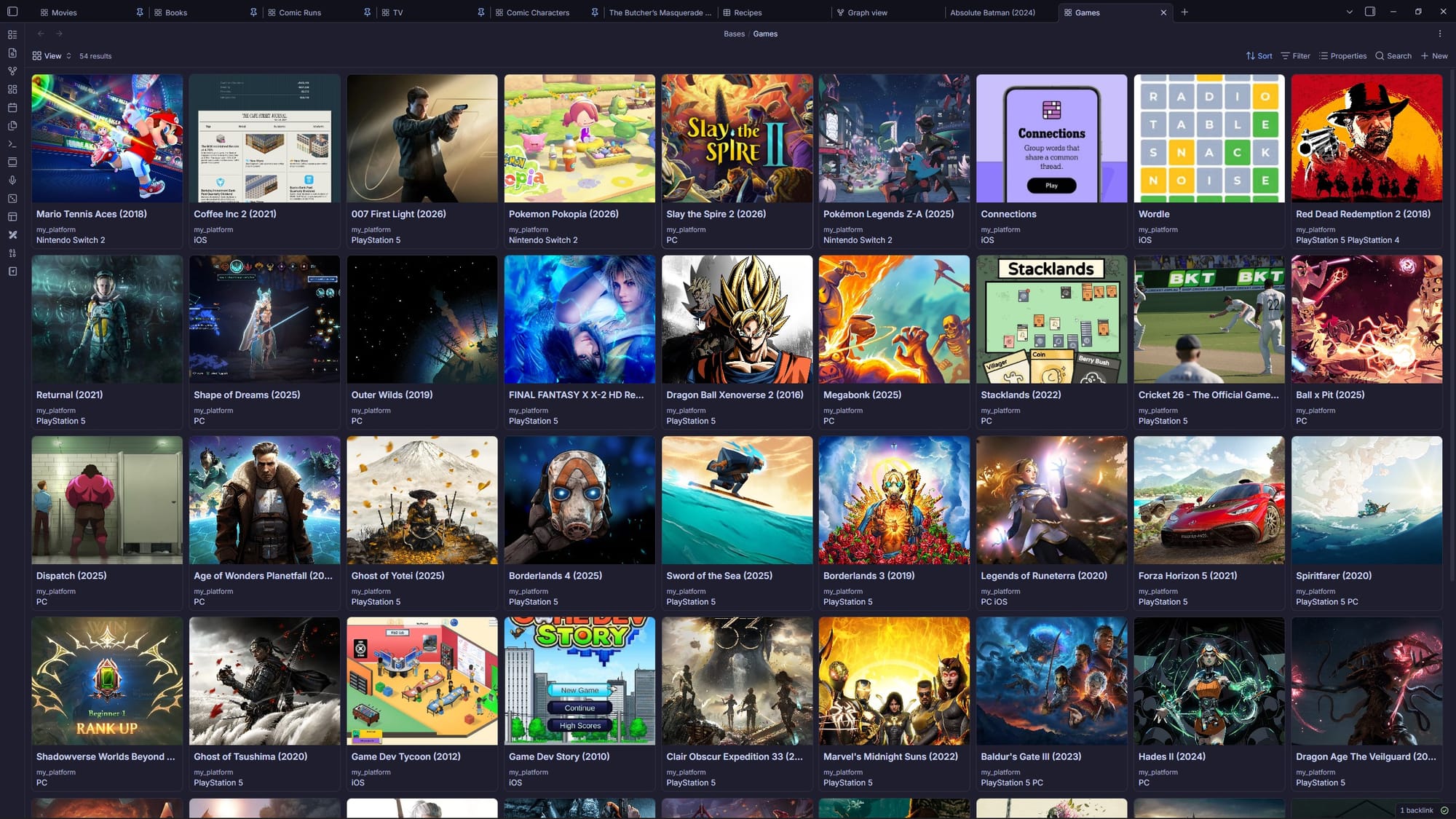Click the 54 results count
Screen dimensions: 1456x819
pos(95,56)
